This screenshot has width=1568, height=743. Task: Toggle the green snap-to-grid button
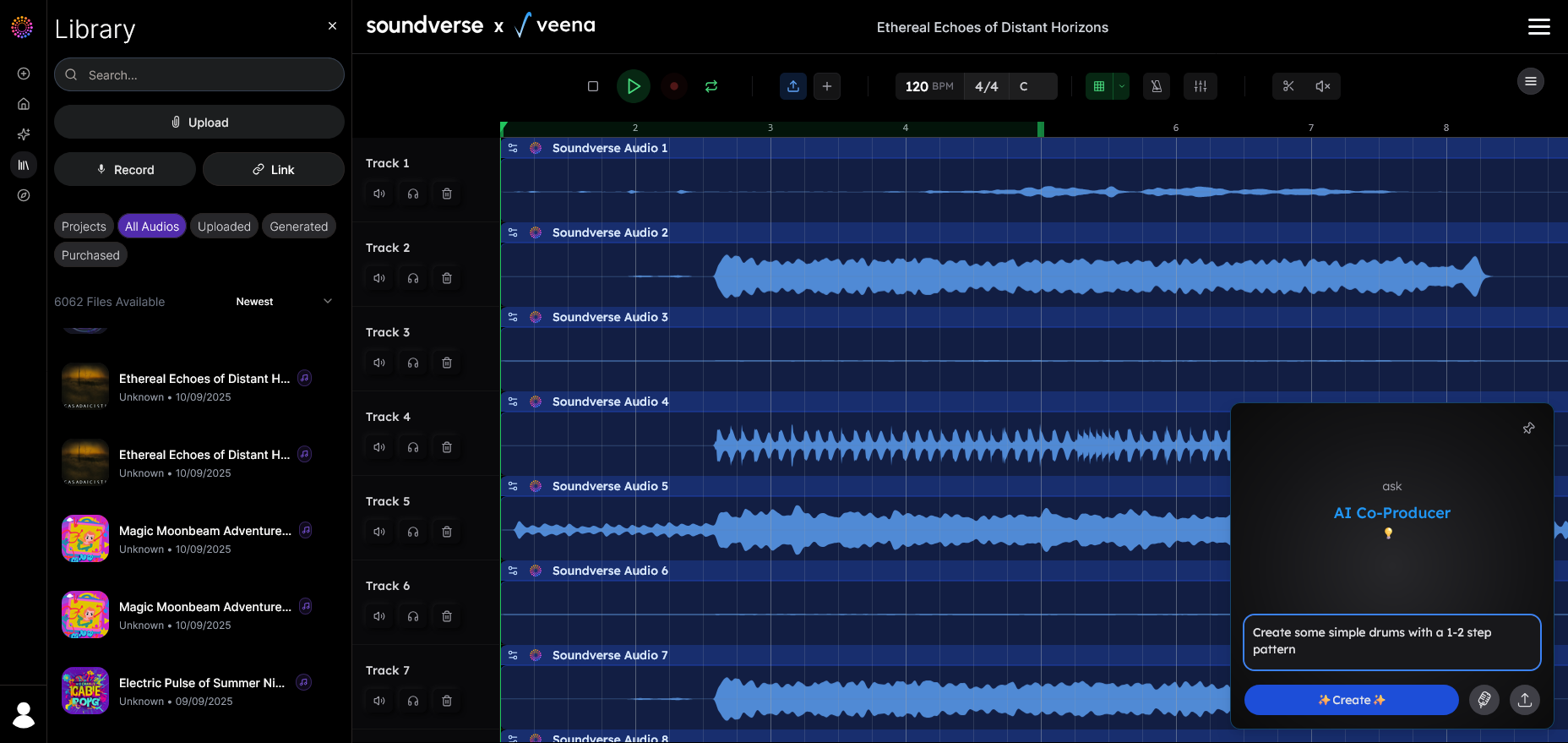(1099, 86)
